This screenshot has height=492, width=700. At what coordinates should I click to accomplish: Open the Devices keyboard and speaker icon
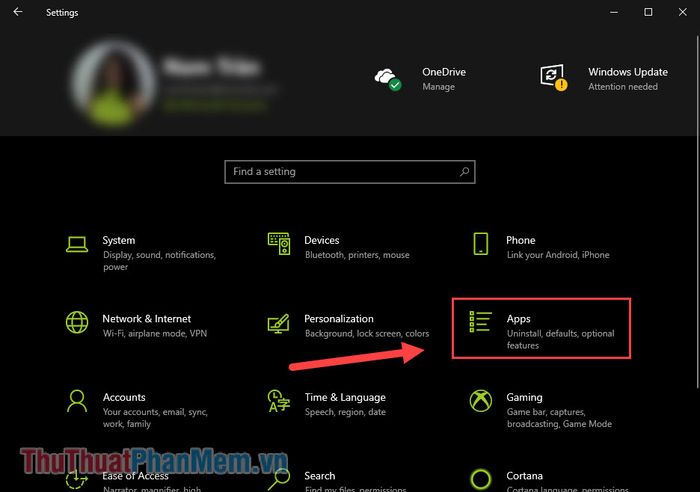pyautogui.click(x=279, y=244)
